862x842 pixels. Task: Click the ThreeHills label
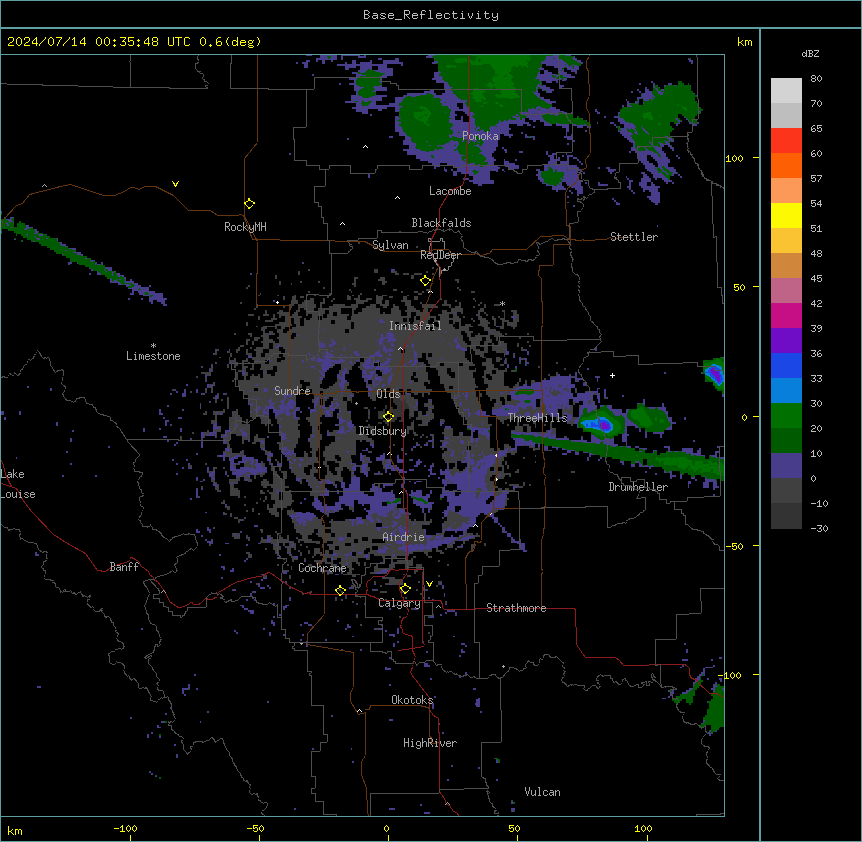(537, 418)
